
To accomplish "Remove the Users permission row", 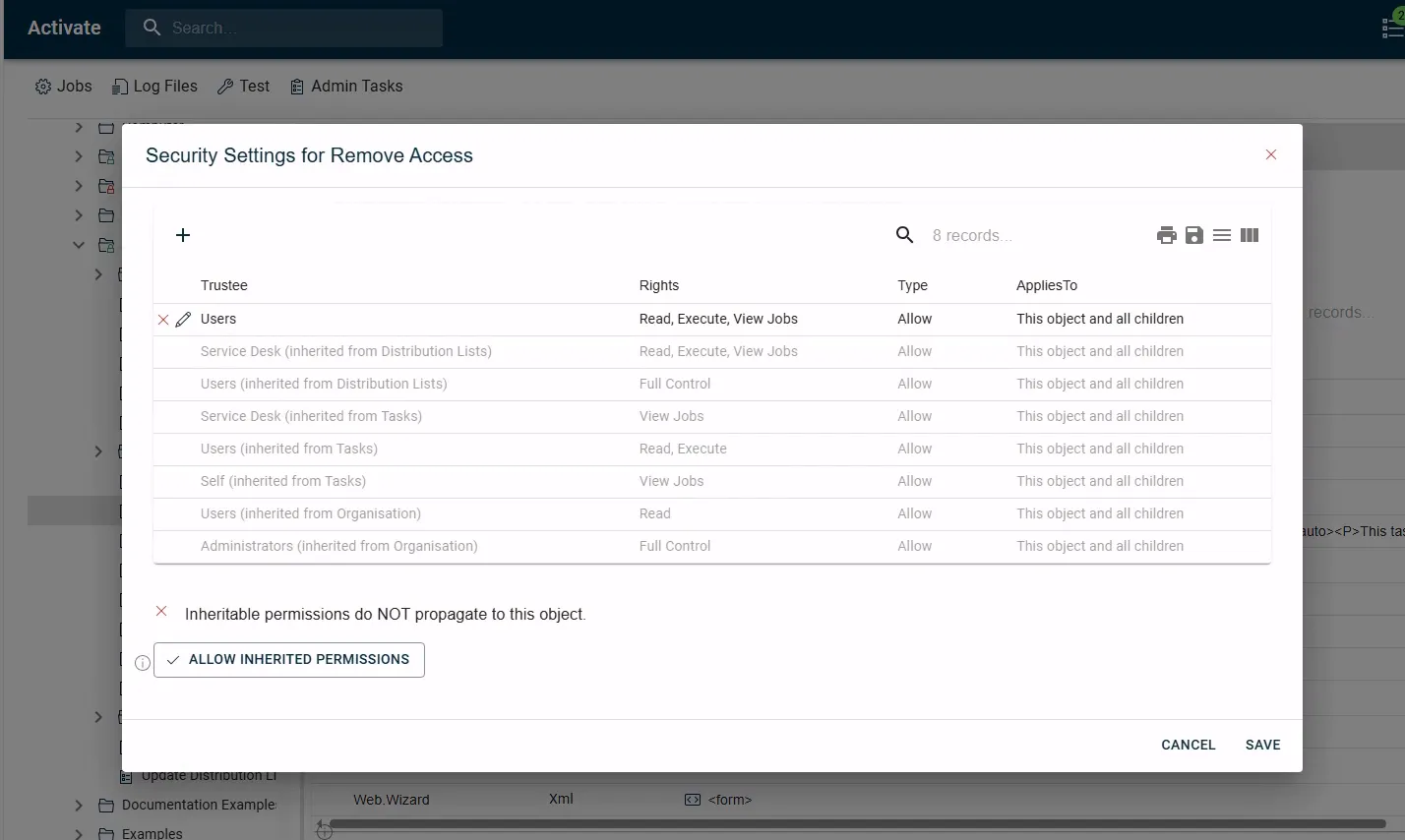I will [x=163, y=320].
